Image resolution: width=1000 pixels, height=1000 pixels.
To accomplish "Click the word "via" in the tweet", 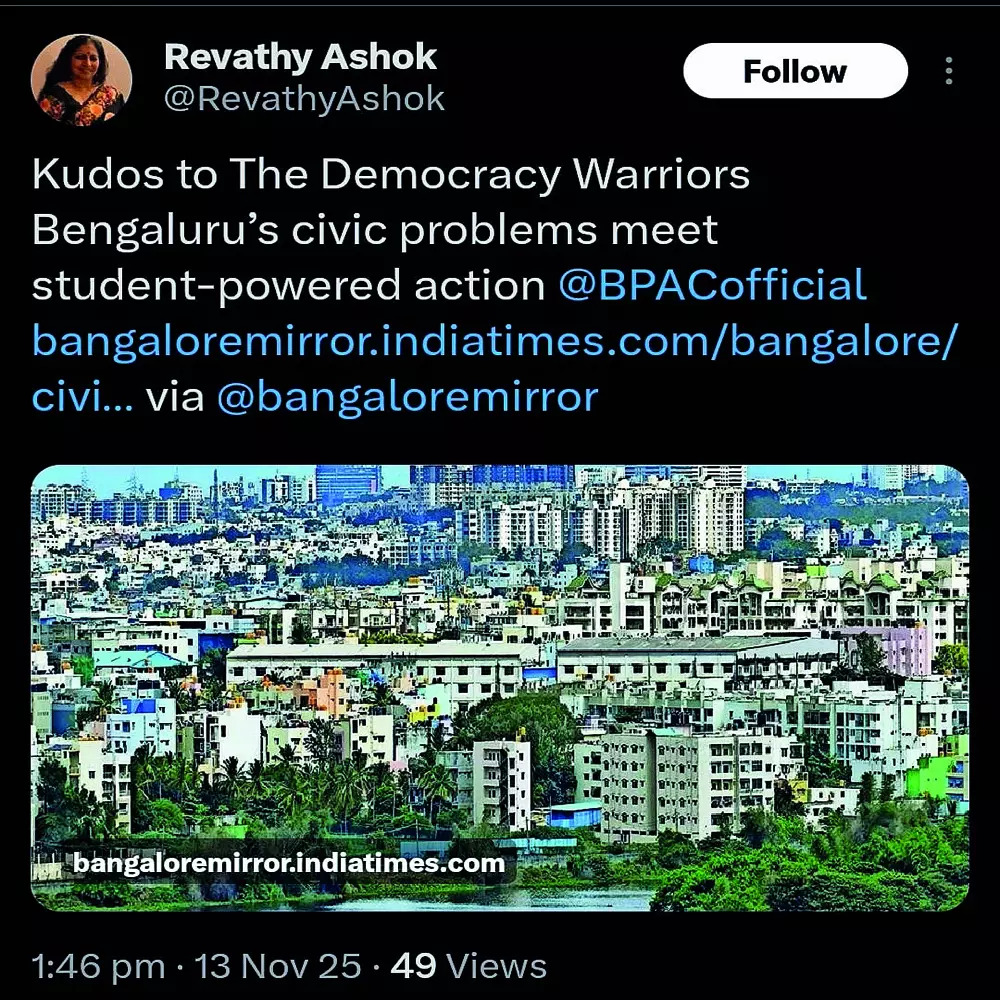I will coord(175,397).
